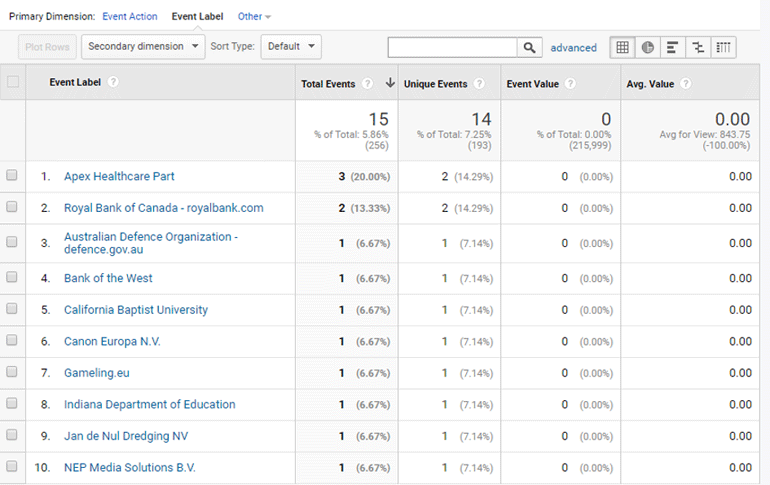The image size is (770, 485).
Task: Click Apex Healthcare's Total Events value 3 (20.00%)
Action: (364, 177)
